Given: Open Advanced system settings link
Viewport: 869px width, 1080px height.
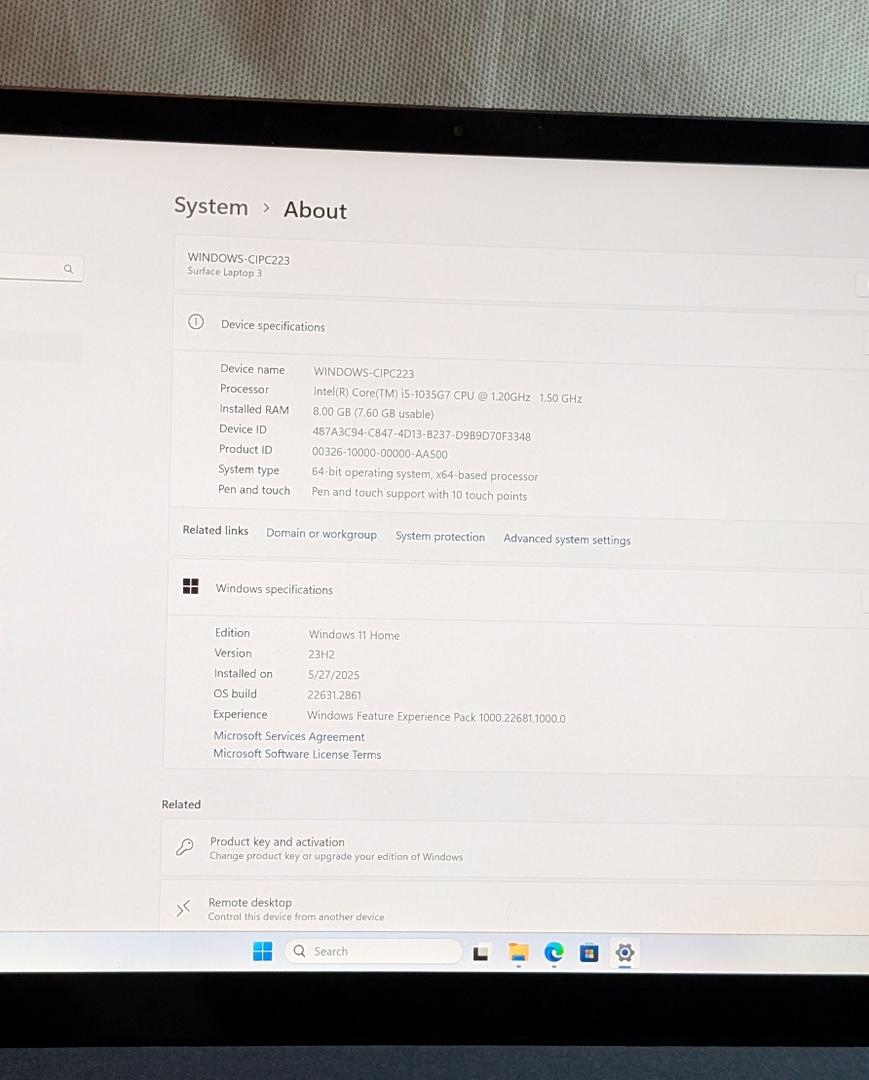Looking at the screenshot, I should [567, 539].
